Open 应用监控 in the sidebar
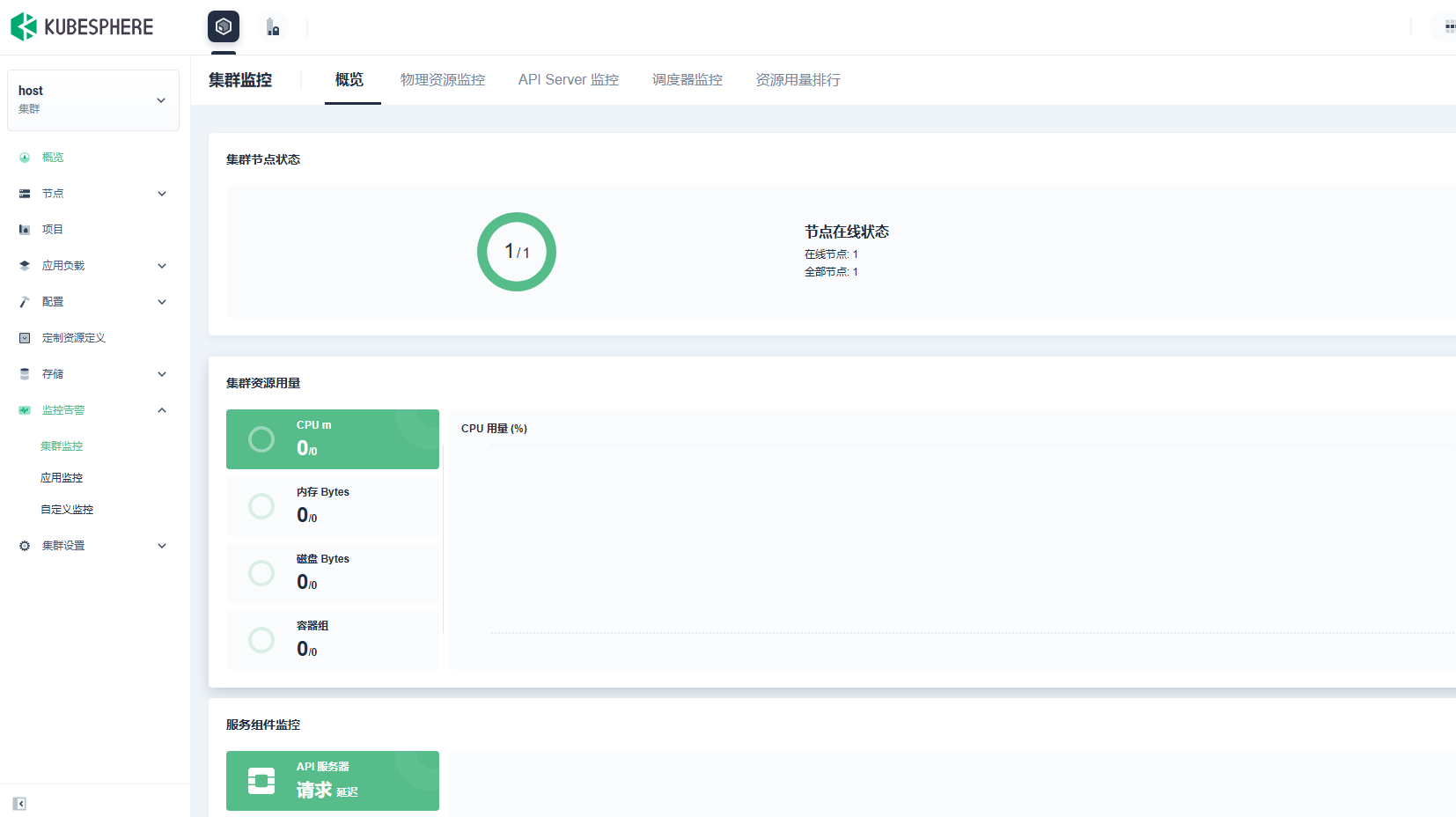 click(62, 478)
